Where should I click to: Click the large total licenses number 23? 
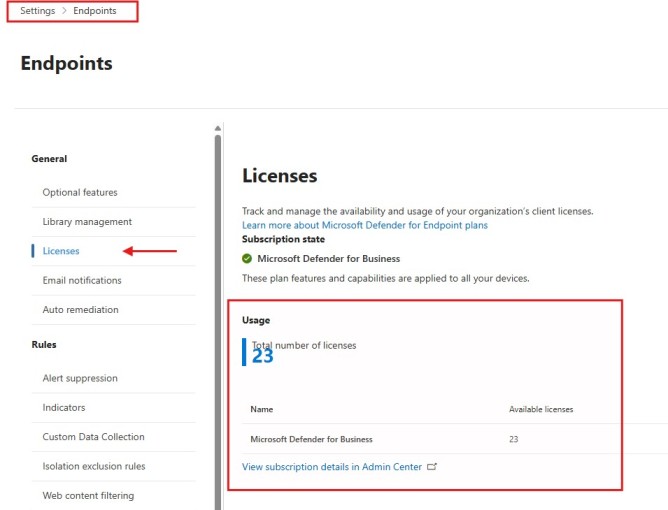[x=262, y=357]
